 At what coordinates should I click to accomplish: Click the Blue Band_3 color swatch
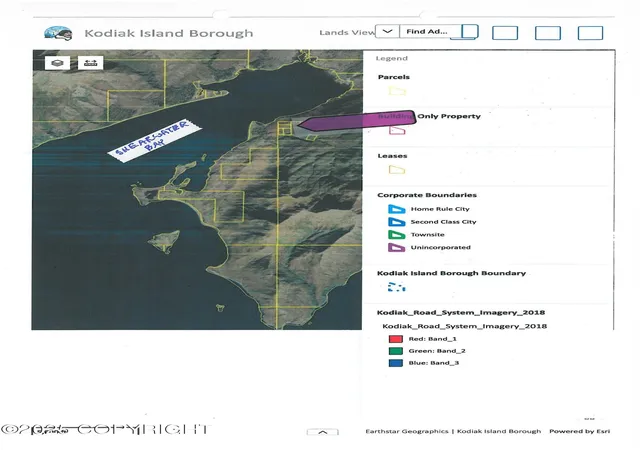coord(396,363)
